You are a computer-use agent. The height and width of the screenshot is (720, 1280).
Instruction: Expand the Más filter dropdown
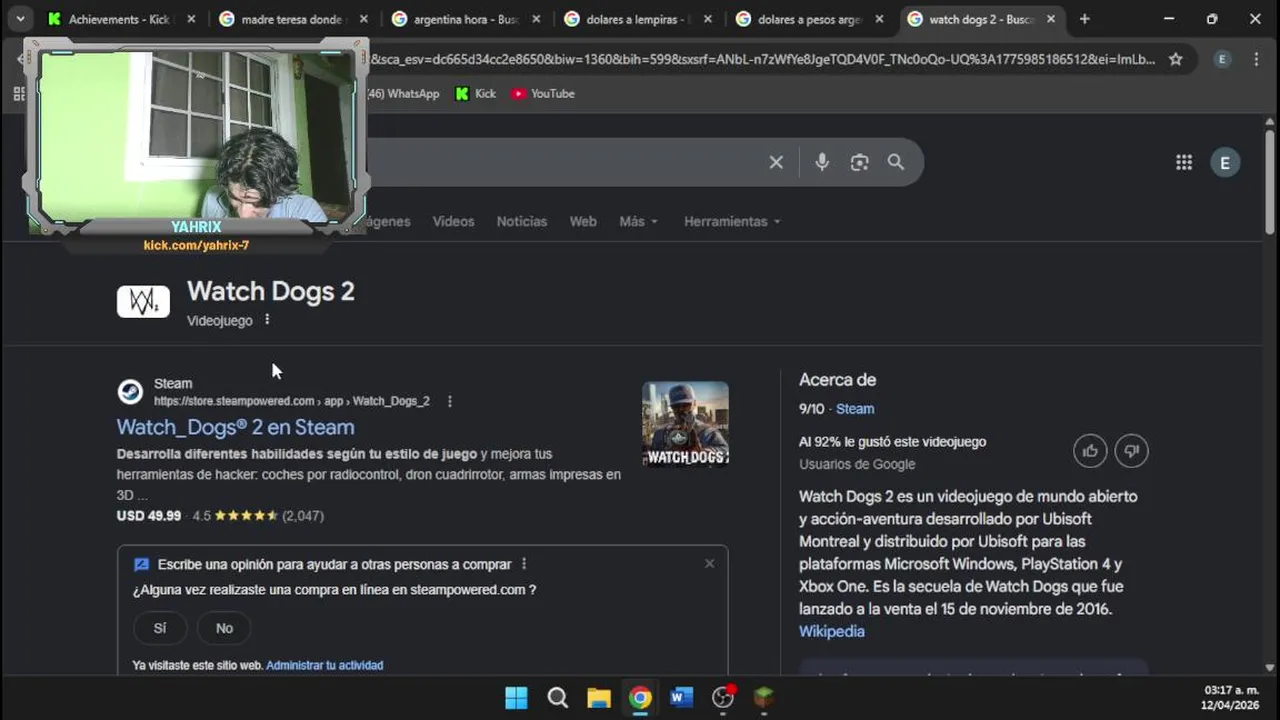[638, 221]
